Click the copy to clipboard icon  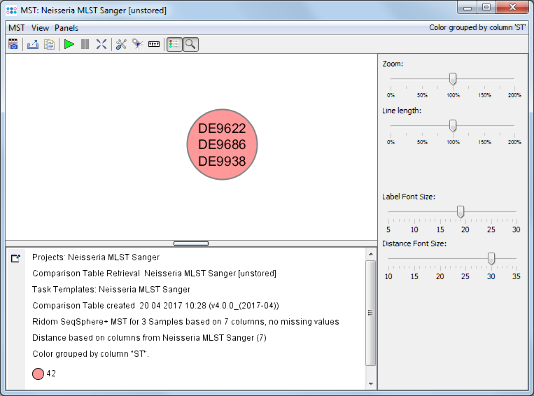(49, 44)
